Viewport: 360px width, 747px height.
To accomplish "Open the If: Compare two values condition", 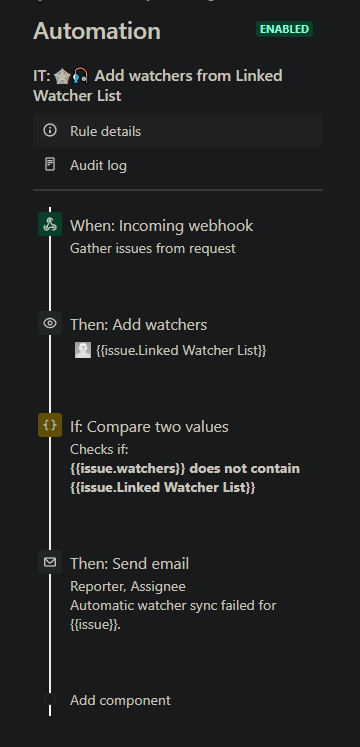I will [x=150, y=426].
